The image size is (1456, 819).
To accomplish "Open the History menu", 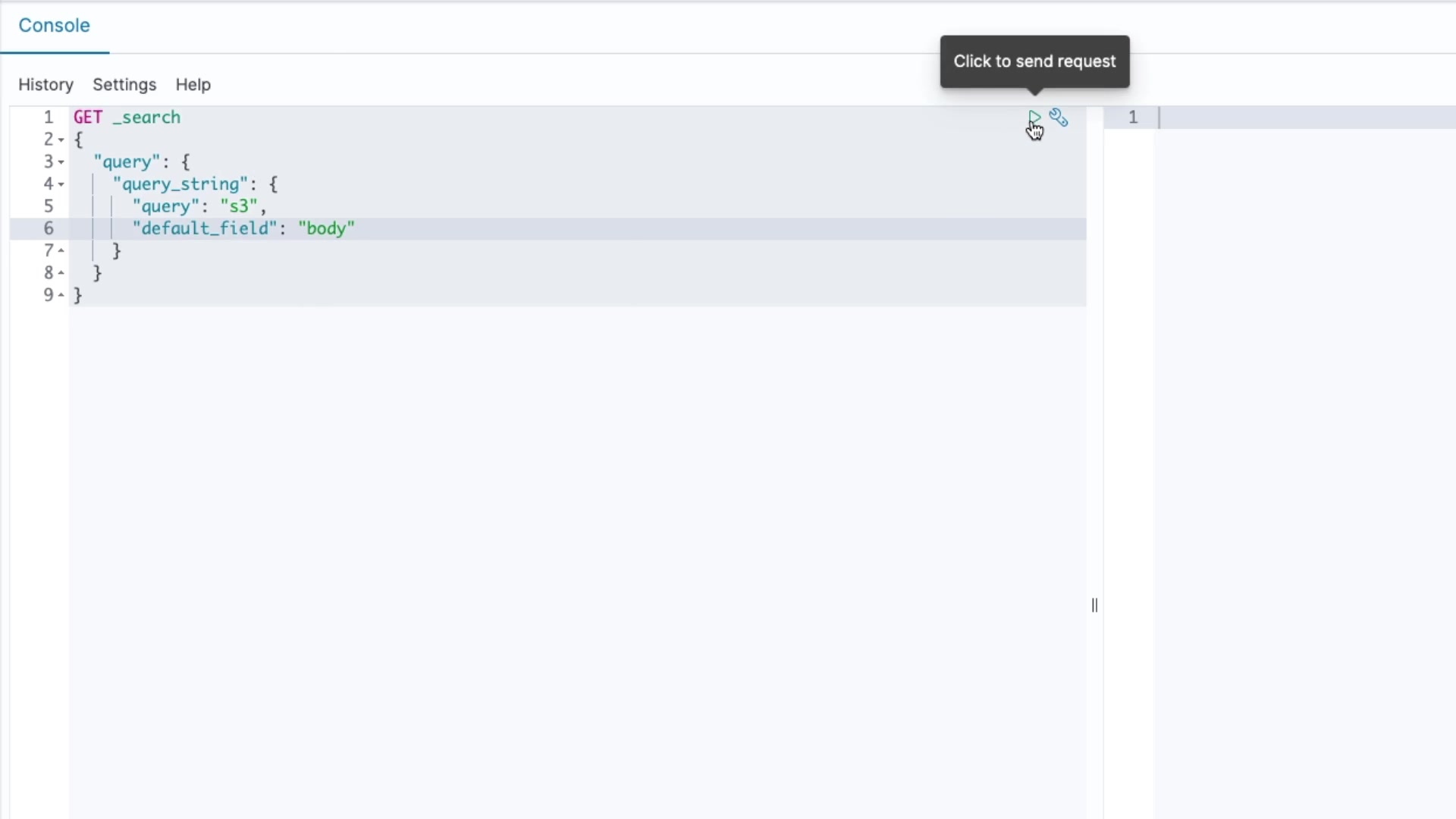I will tap(45, 85).
